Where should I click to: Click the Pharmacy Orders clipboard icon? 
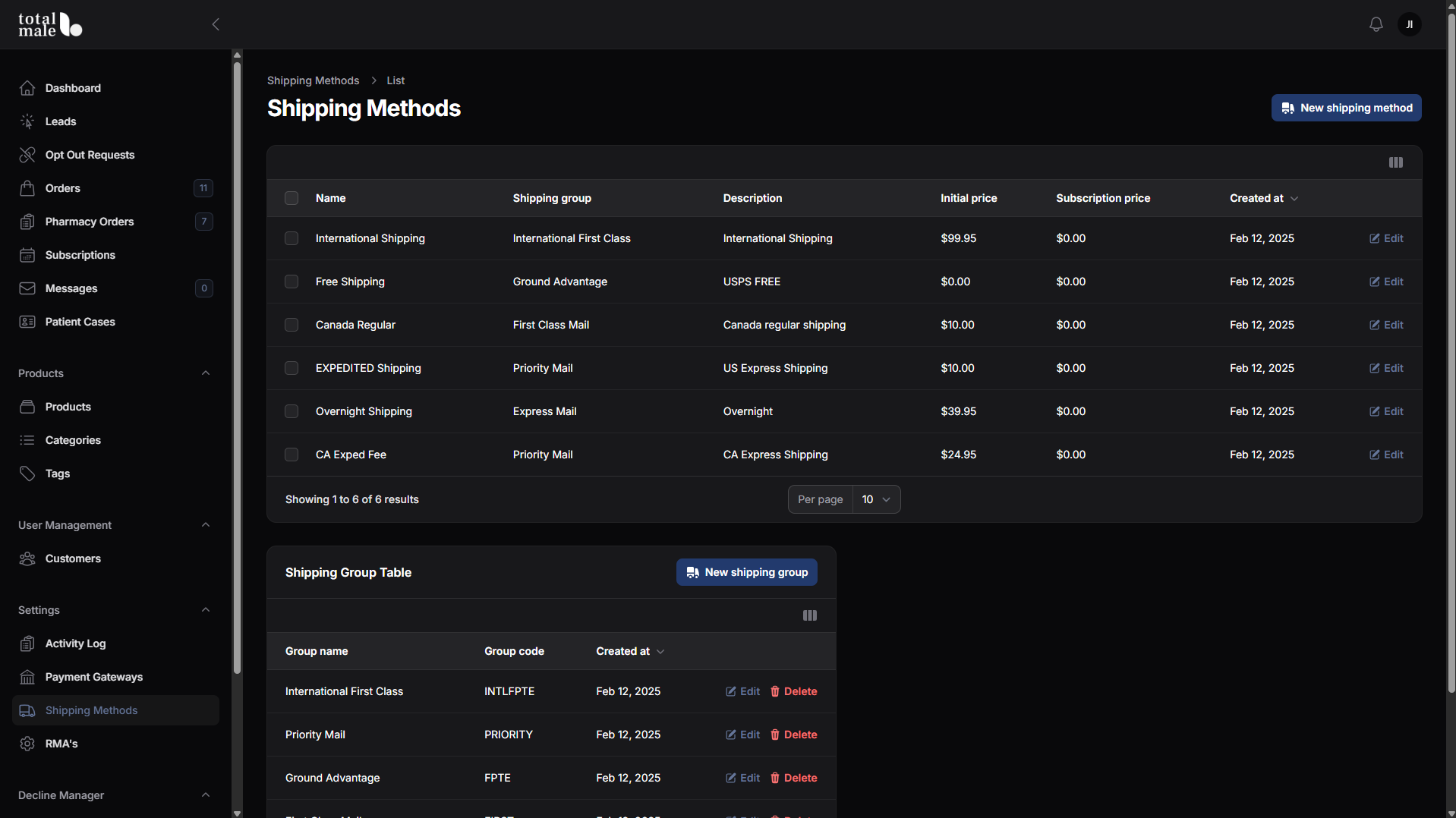tap(27, 222)
